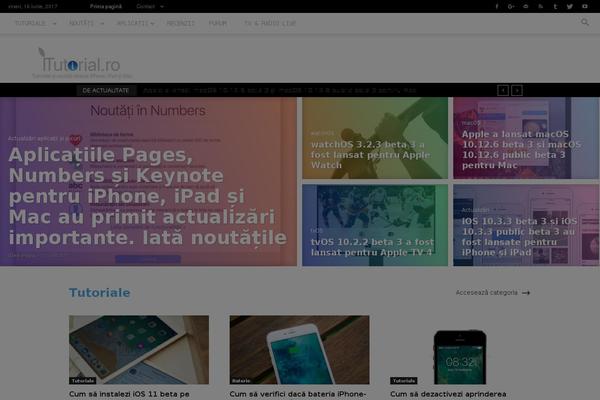This screenshot has width=600, height=400.
Task: Click the De actualitate label
Action: coord(106,91)
